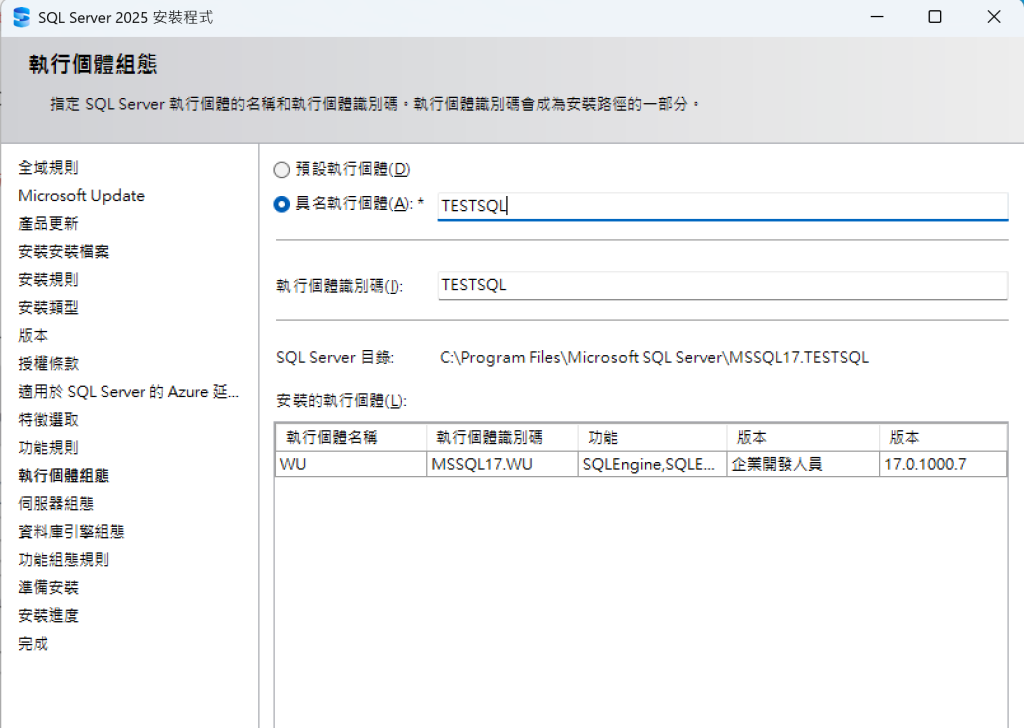Click the 伺服器組態 step
Screen dimensions: 1024x728
[56, 503]
